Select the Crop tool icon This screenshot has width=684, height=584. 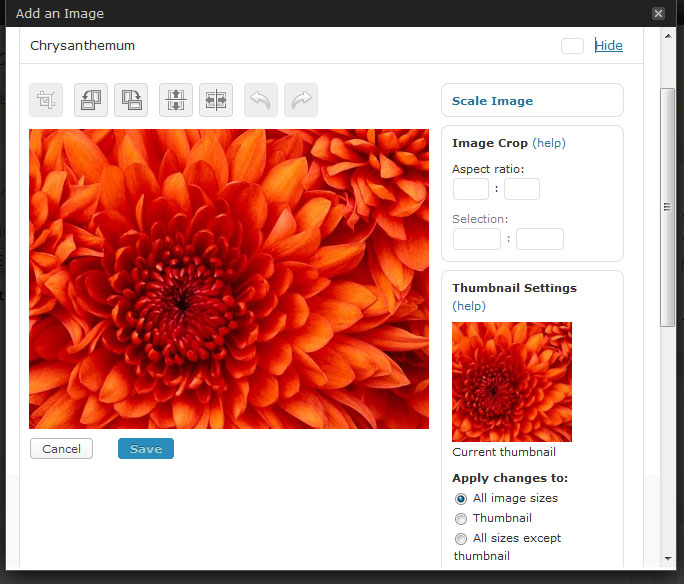(46, 100)
